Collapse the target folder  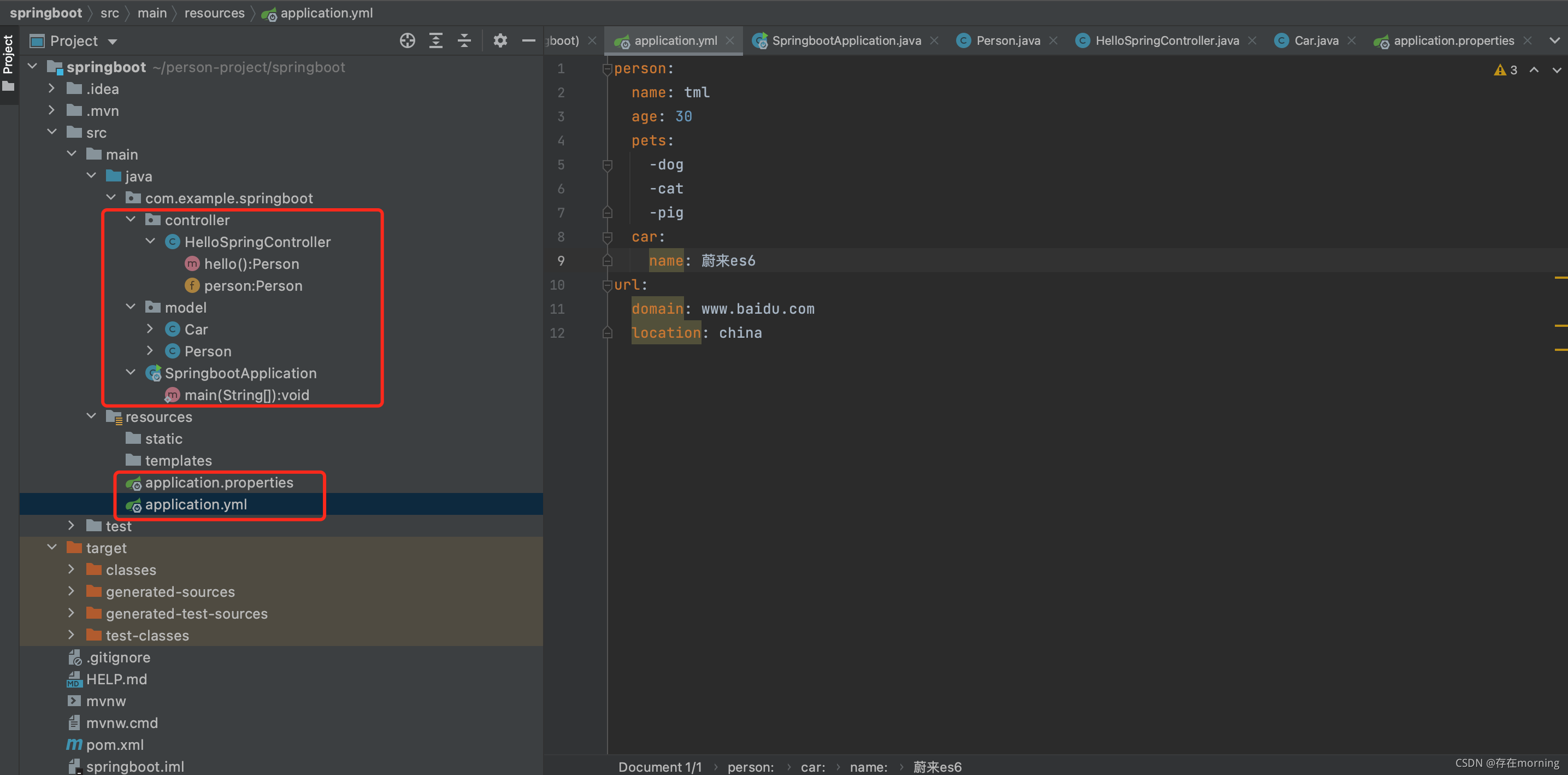52,547
